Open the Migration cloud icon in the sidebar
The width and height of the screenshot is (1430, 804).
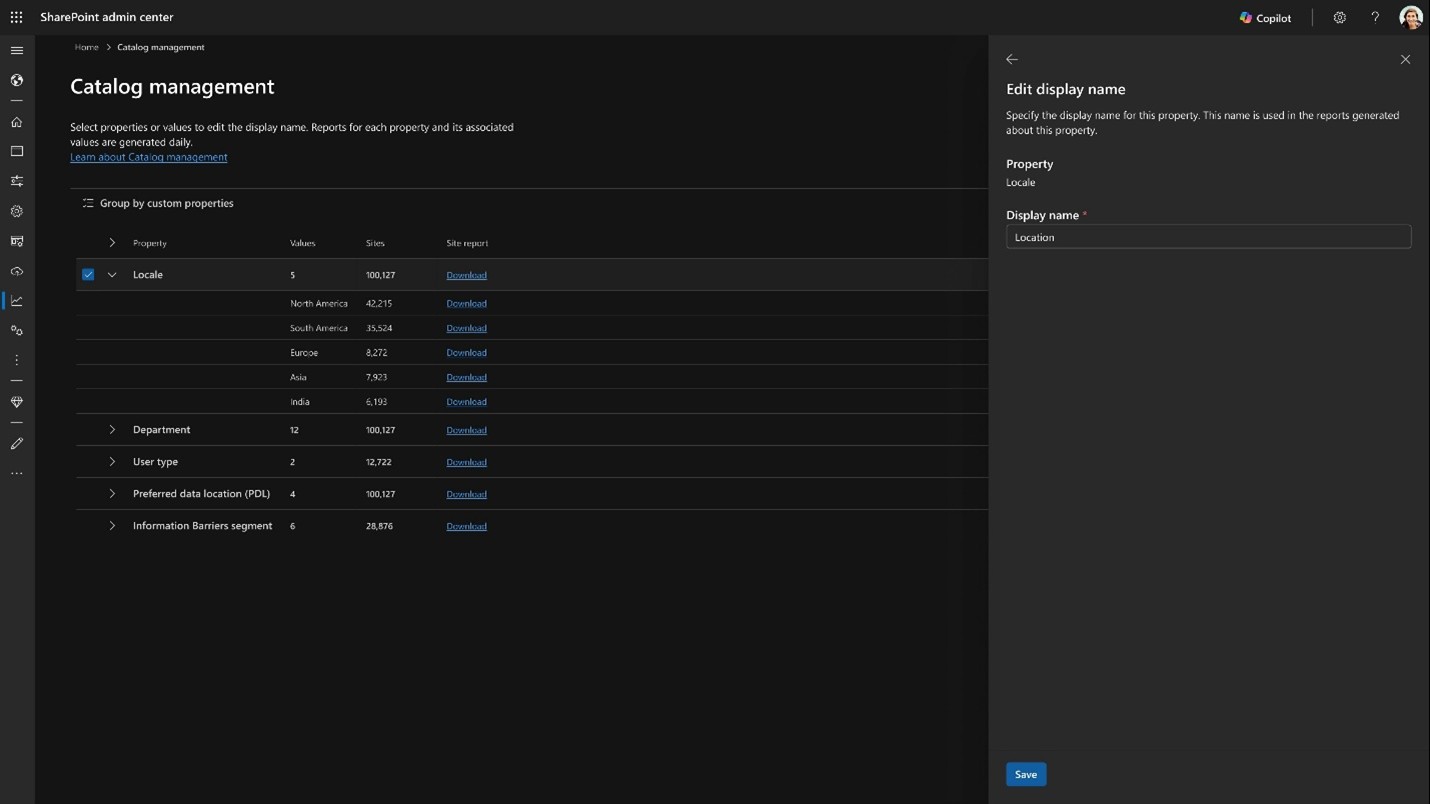pos(16,270)
